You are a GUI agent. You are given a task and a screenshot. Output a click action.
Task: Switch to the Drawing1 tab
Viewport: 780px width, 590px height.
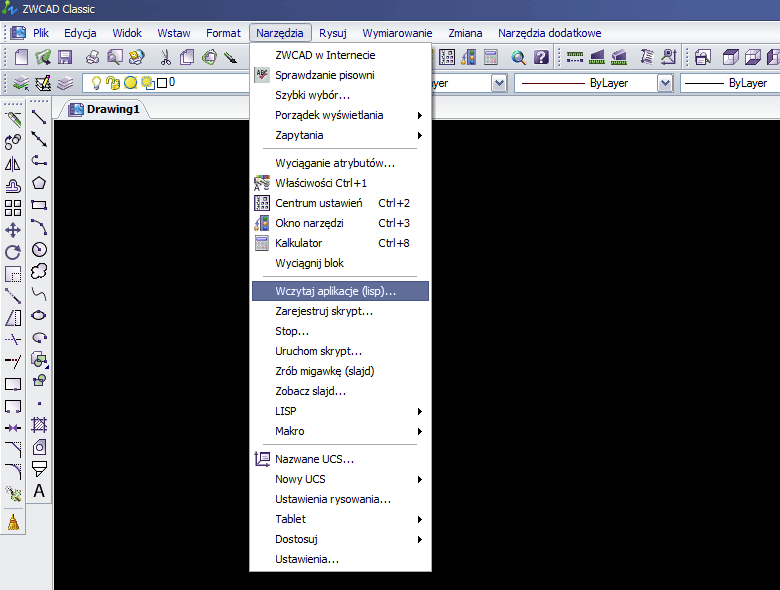105,109
